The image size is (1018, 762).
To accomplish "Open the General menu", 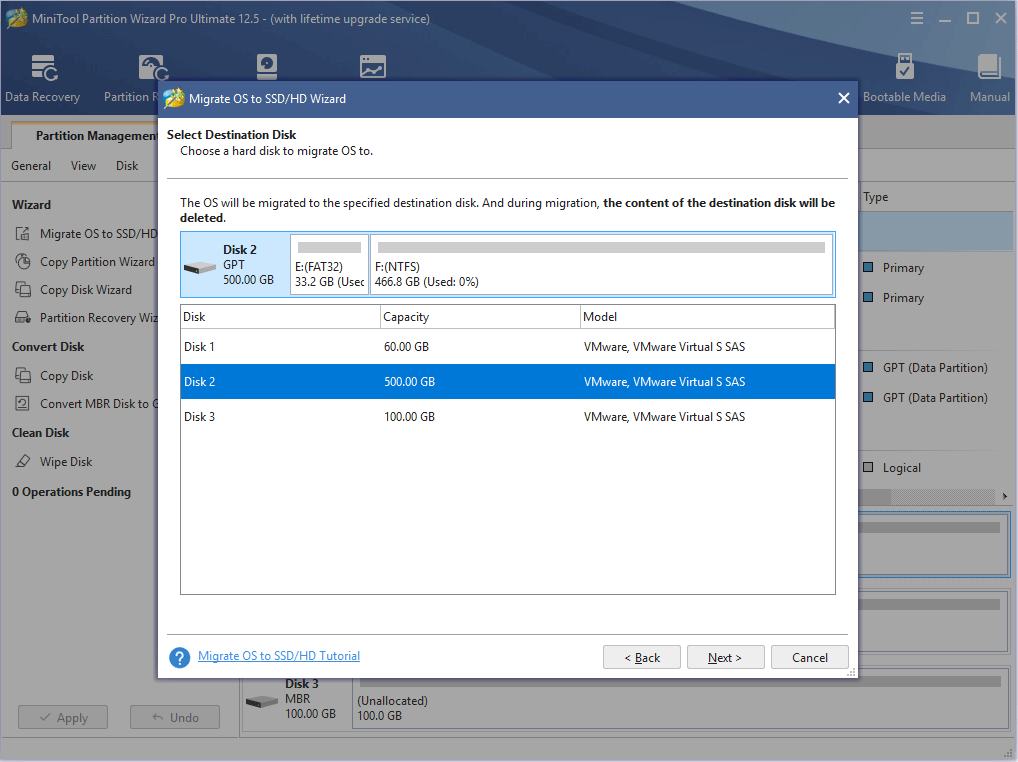I will tap(31, 166).
